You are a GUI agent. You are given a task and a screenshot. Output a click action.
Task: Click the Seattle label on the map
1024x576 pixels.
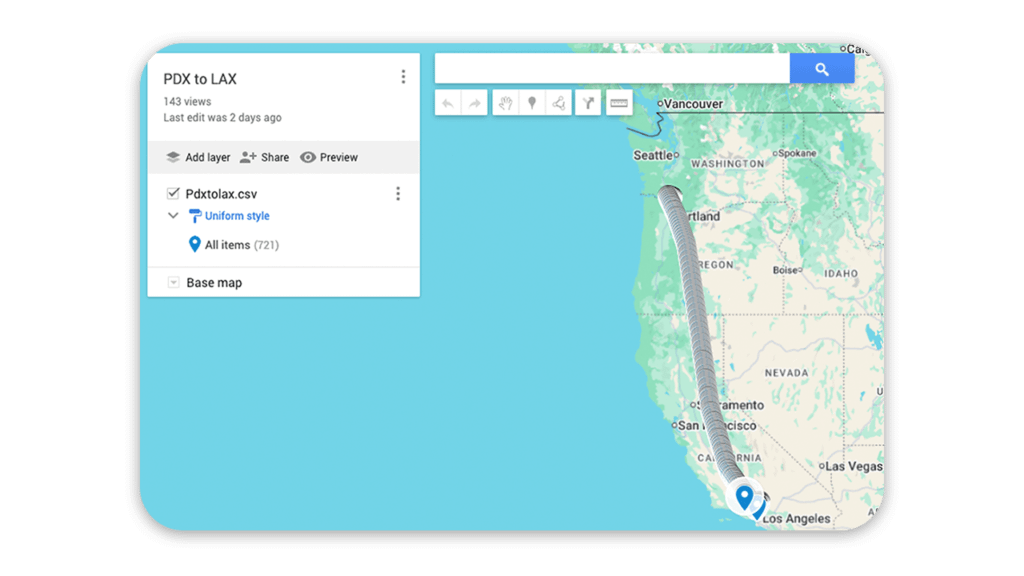click(x=652, y=155)
